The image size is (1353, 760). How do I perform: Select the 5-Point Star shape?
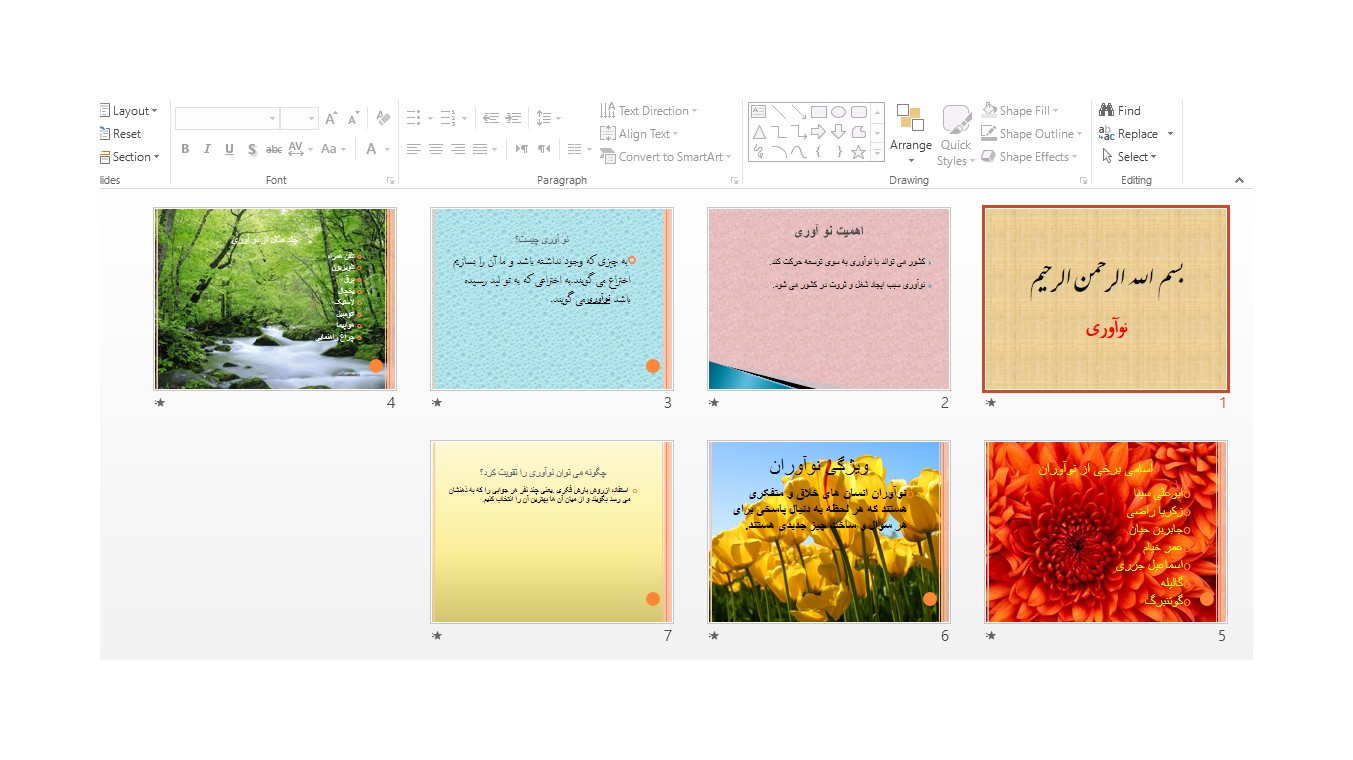click(x=858, y=152)
